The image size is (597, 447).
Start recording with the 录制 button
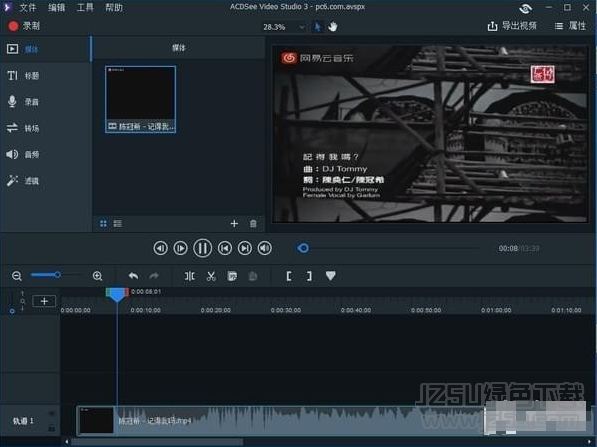click(24, 26)
